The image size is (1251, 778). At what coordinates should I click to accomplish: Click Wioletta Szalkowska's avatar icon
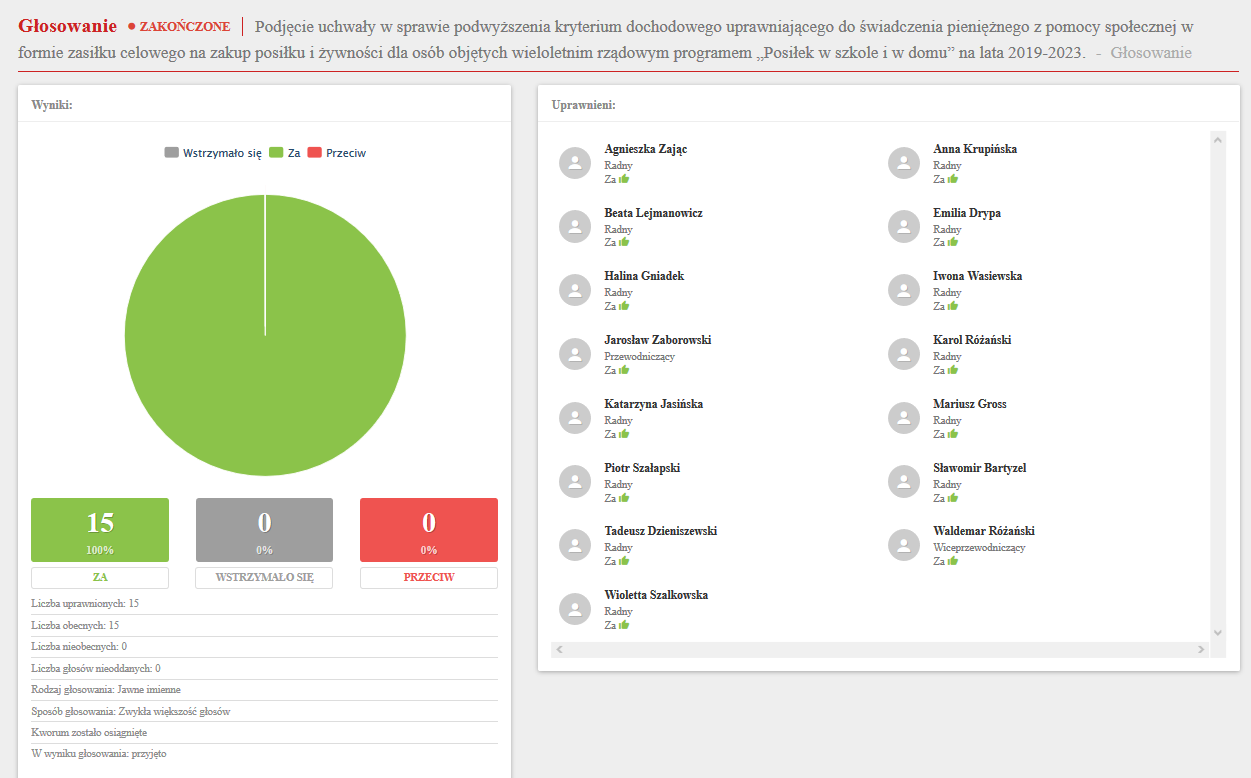574,609
